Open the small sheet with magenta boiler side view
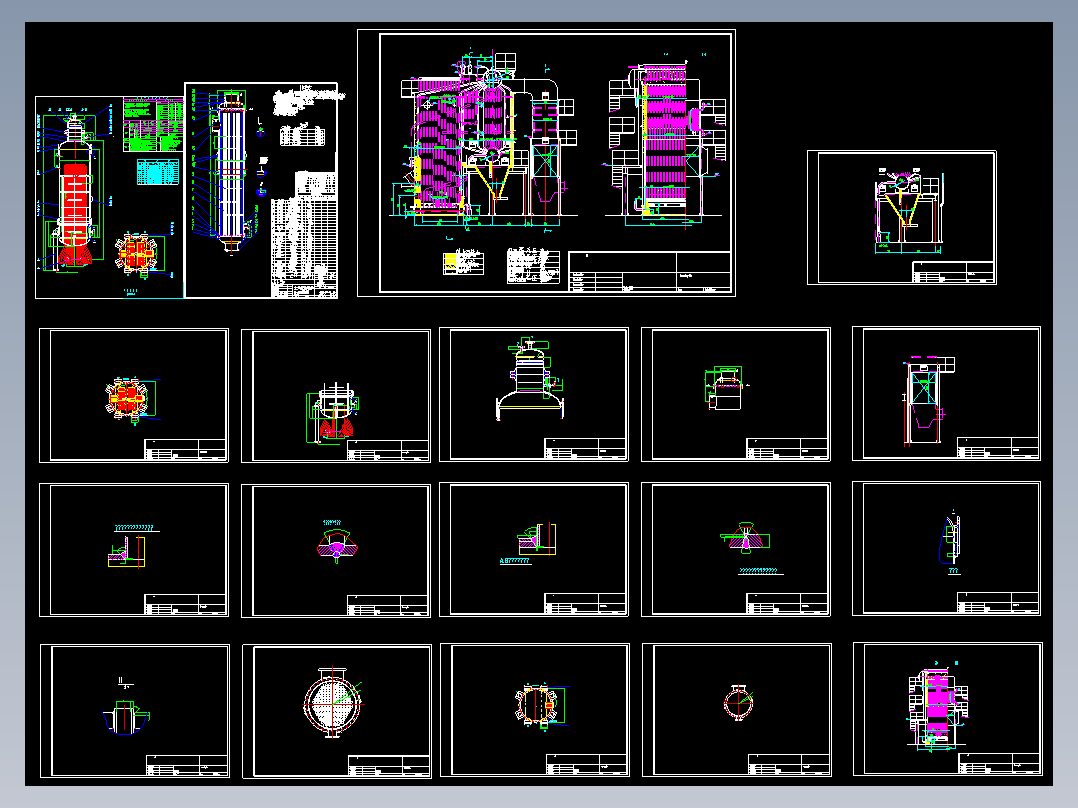The height and width of the screenshot is (808, 1078). pos(947,709)
